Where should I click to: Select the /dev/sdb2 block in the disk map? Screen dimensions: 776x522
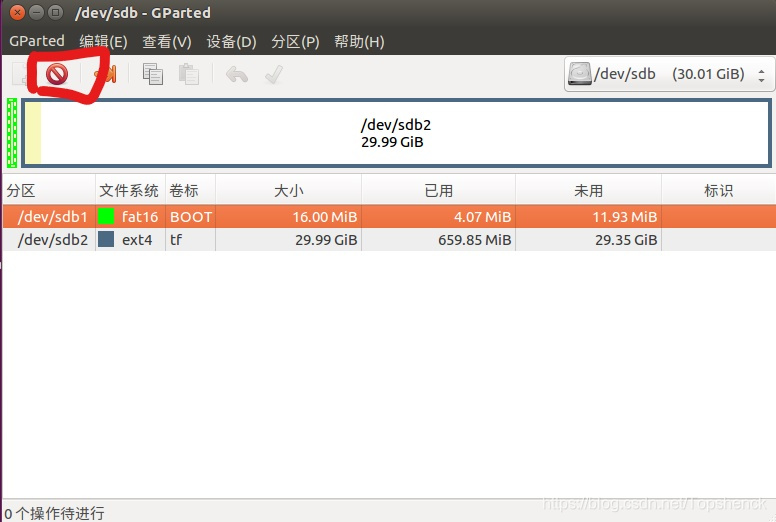point(396,133)
